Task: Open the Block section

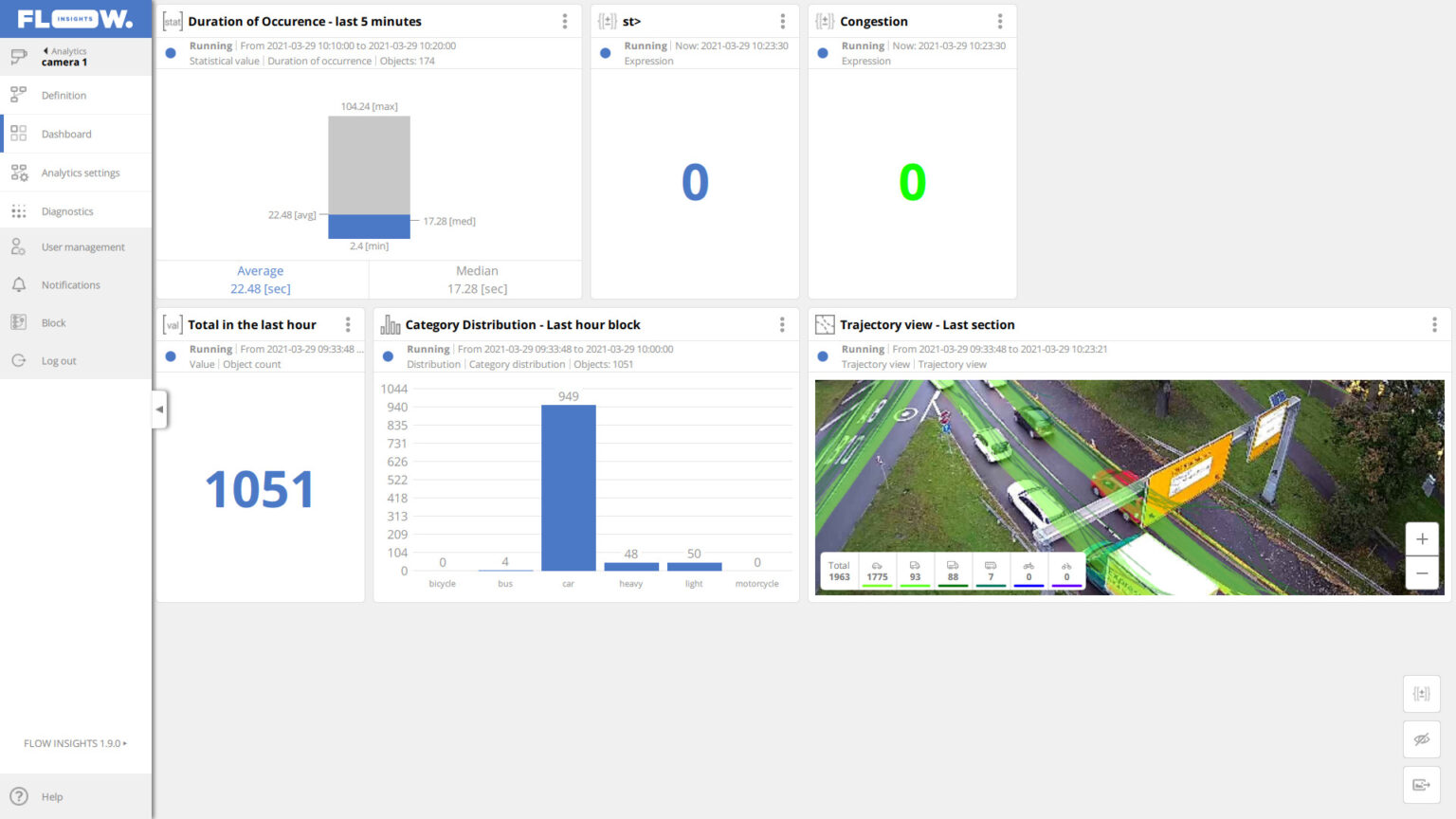Action: pyautogui.click(x=52, y=322)
